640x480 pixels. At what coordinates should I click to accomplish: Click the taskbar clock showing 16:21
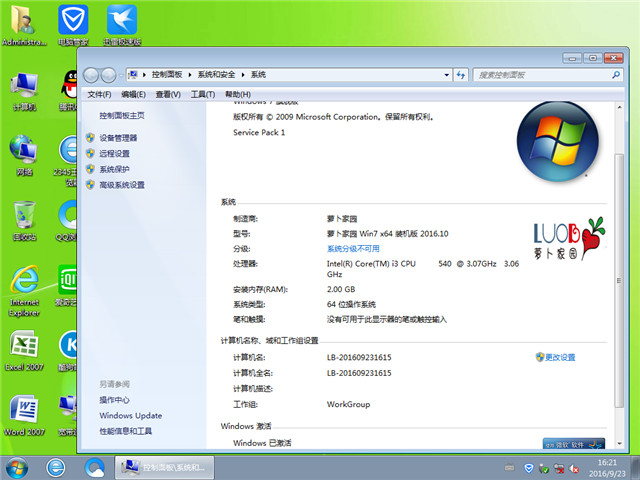607,468
